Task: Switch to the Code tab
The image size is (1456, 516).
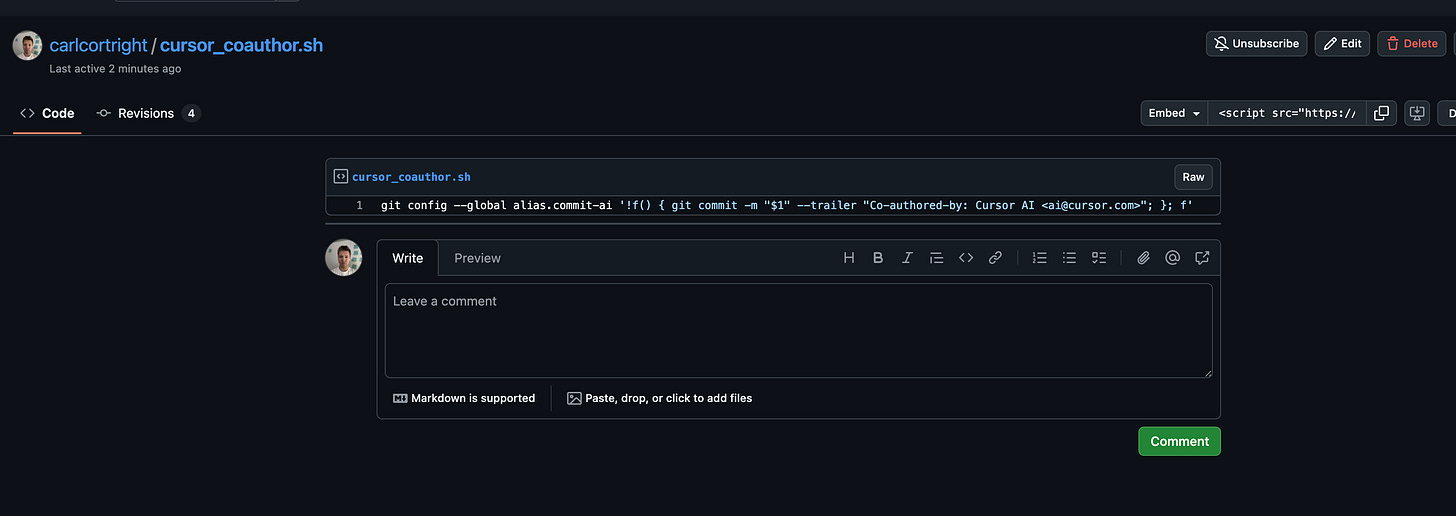Action: tap(47, 113)
